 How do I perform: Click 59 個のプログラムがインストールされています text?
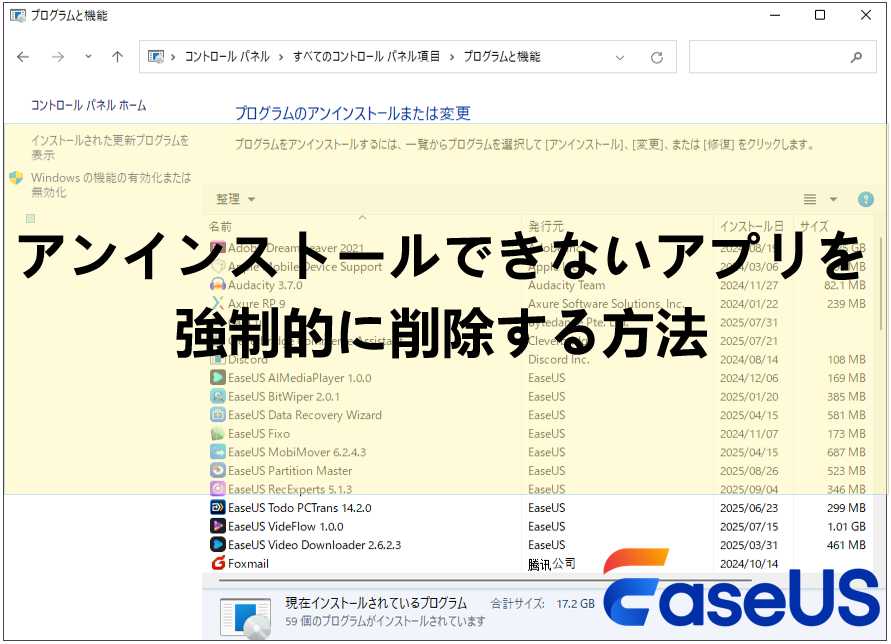(385, 621)
